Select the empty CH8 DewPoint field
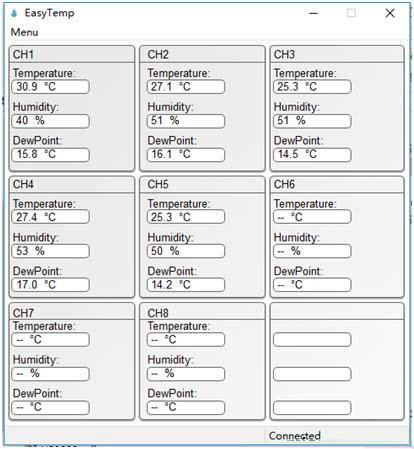This screenshot has height=449, width=414. (186, 408)
